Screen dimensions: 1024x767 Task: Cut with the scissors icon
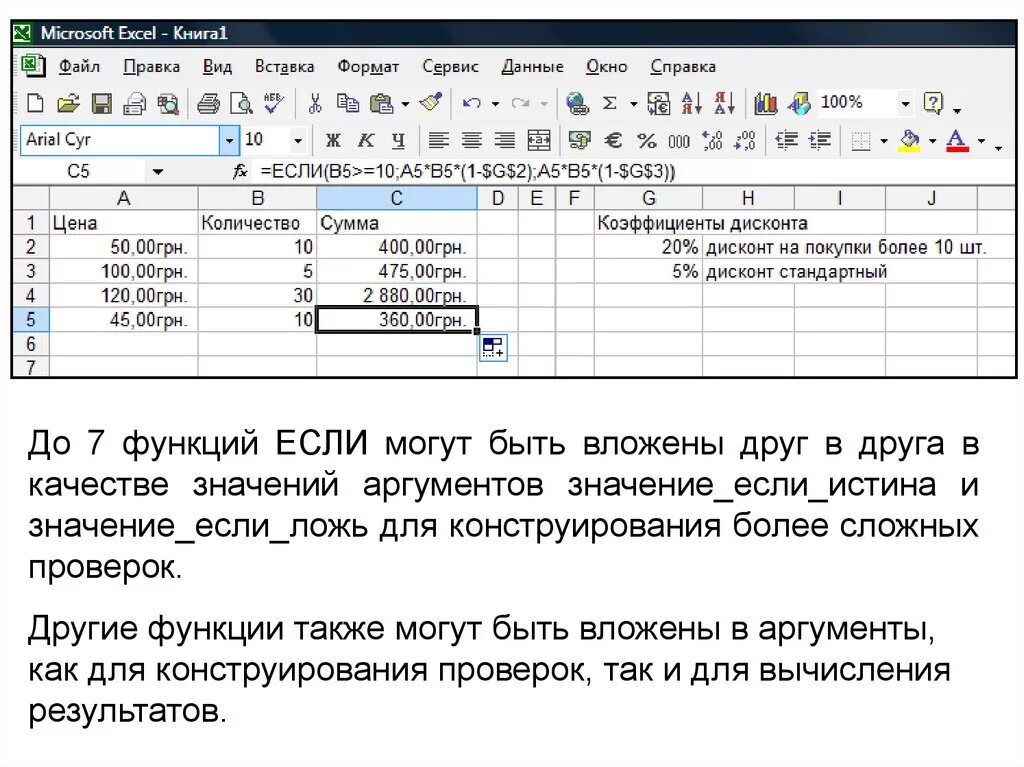coord(315,103)
